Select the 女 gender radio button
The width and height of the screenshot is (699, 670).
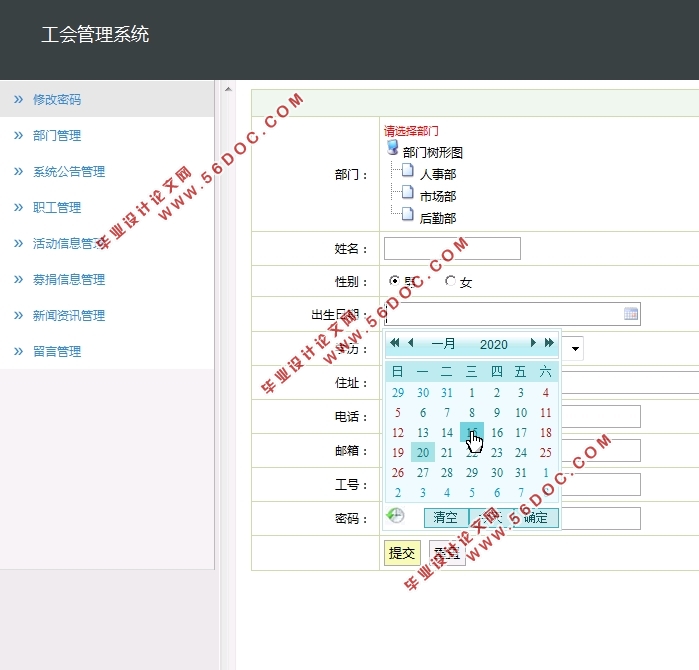tap(450, 281)
